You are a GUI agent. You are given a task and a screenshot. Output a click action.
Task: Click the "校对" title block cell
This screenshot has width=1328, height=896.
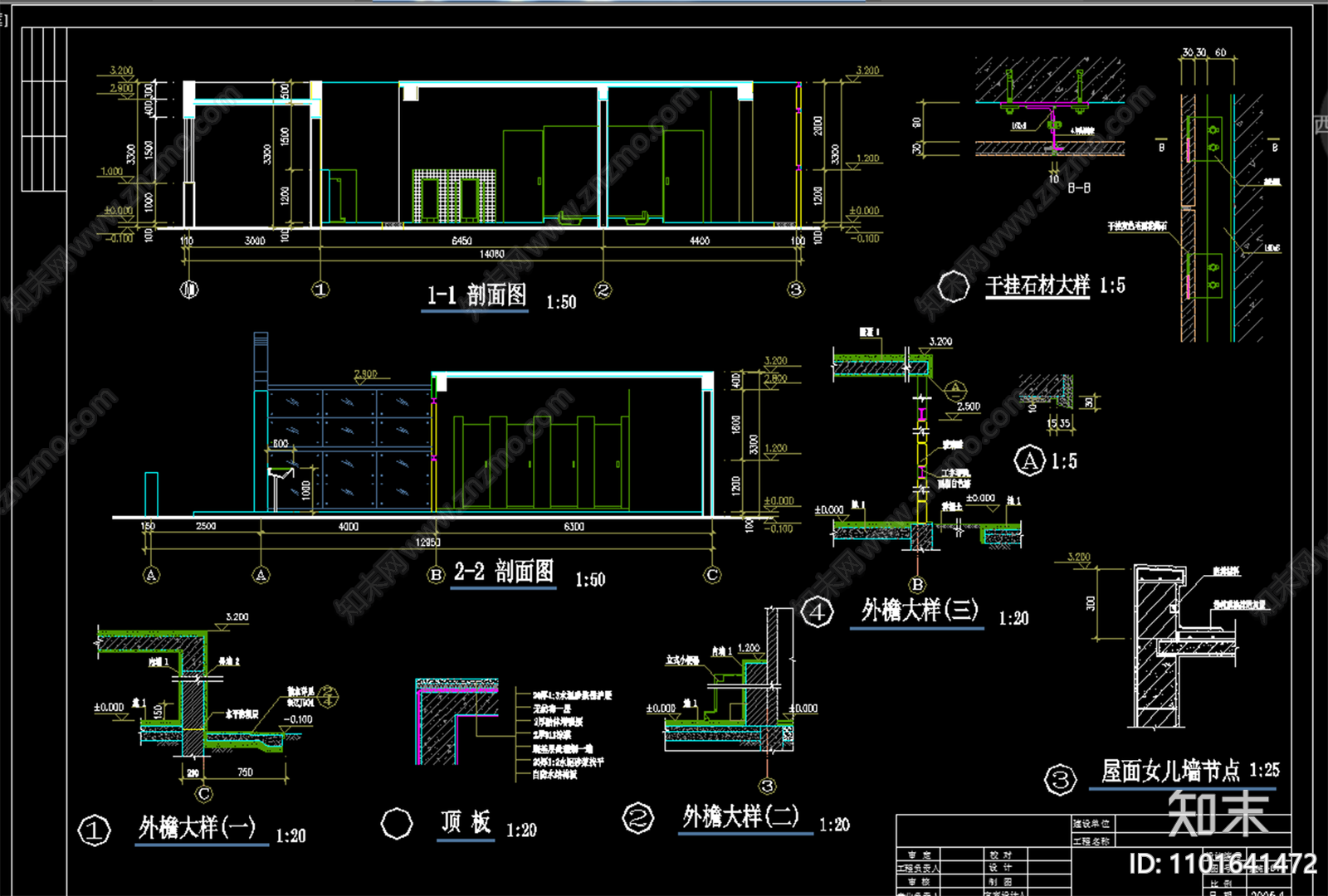click(x=1000, y=855)
